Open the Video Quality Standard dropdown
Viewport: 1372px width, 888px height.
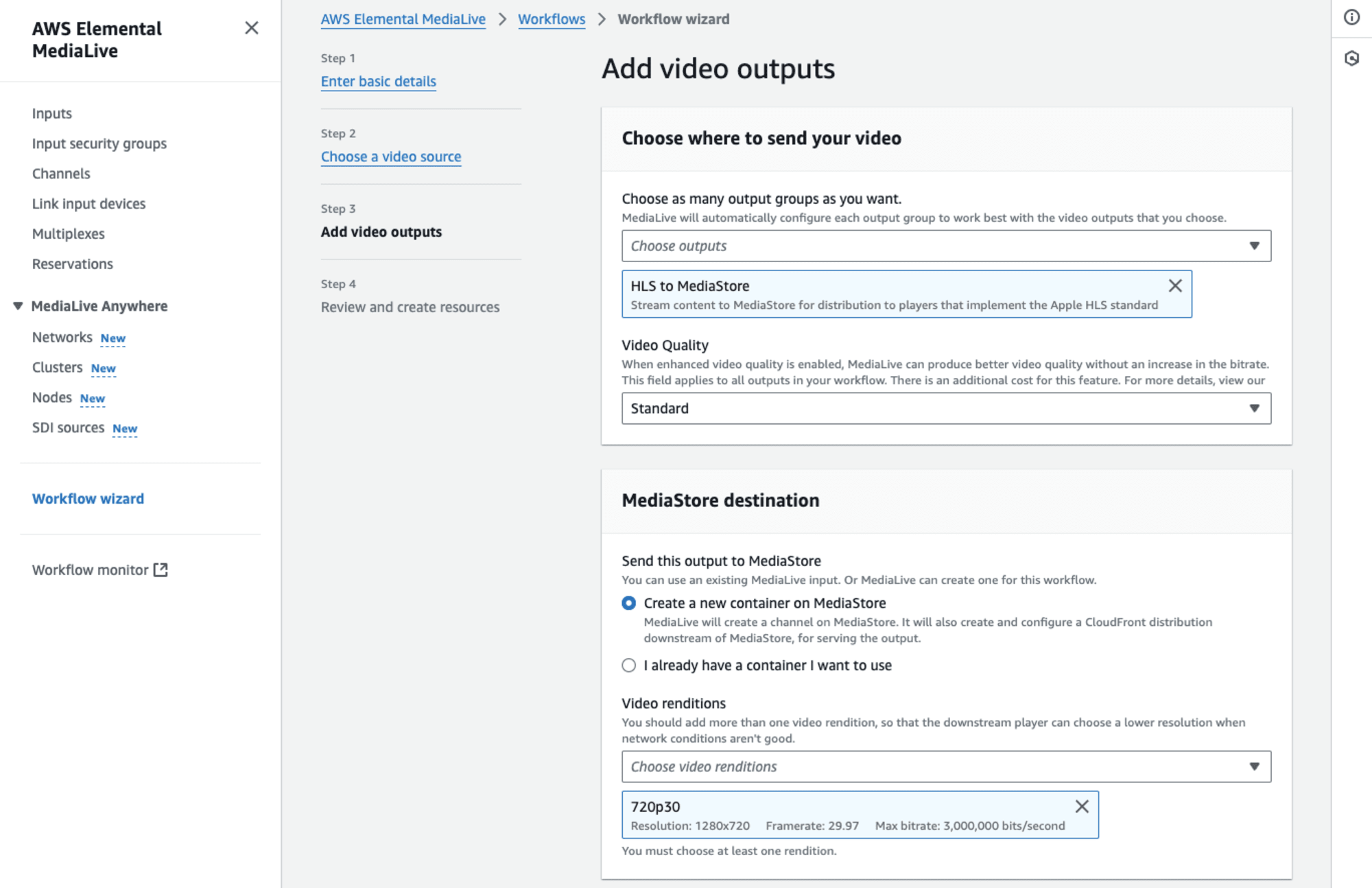click(x=946, y=408)
